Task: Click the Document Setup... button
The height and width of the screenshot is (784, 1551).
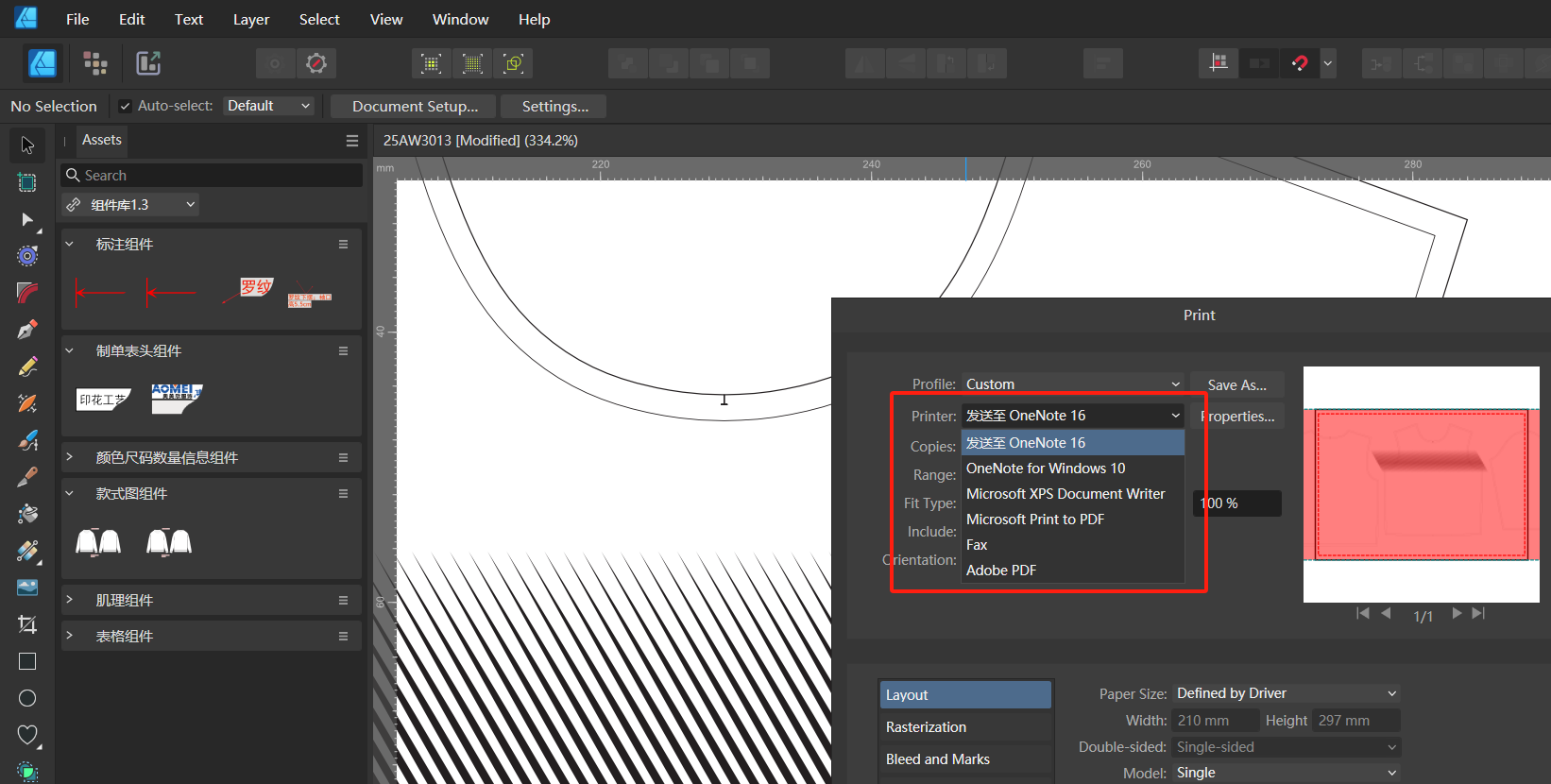Action: point(415,106)
